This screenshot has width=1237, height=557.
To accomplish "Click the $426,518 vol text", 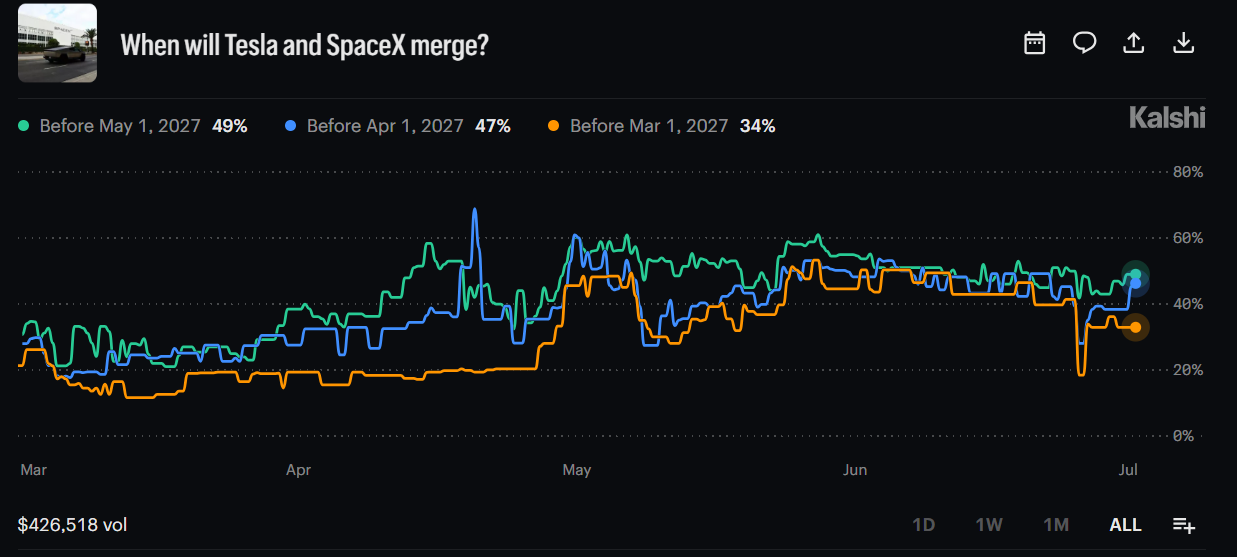I will coord(73,525).
